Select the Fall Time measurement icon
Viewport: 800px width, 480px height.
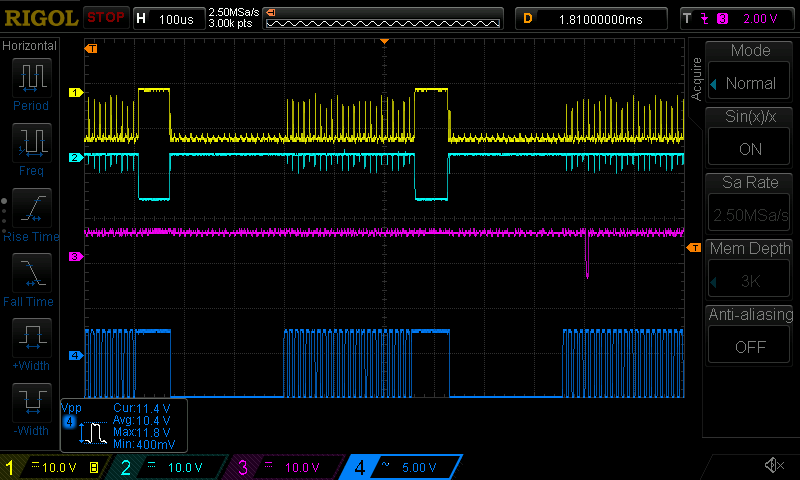tap(32, 273)
